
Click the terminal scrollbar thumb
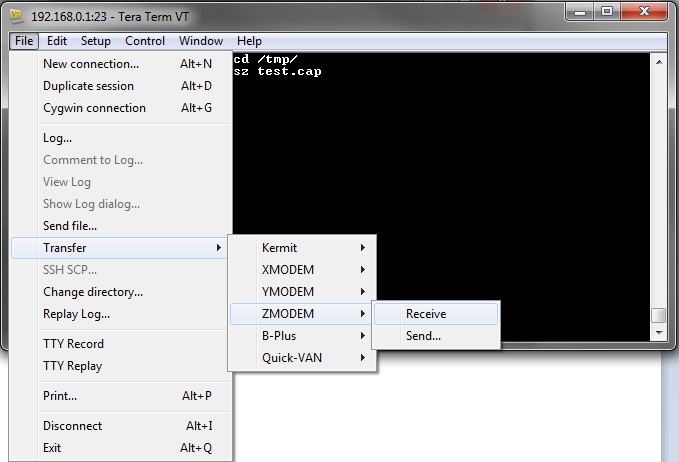pos(659,315)
